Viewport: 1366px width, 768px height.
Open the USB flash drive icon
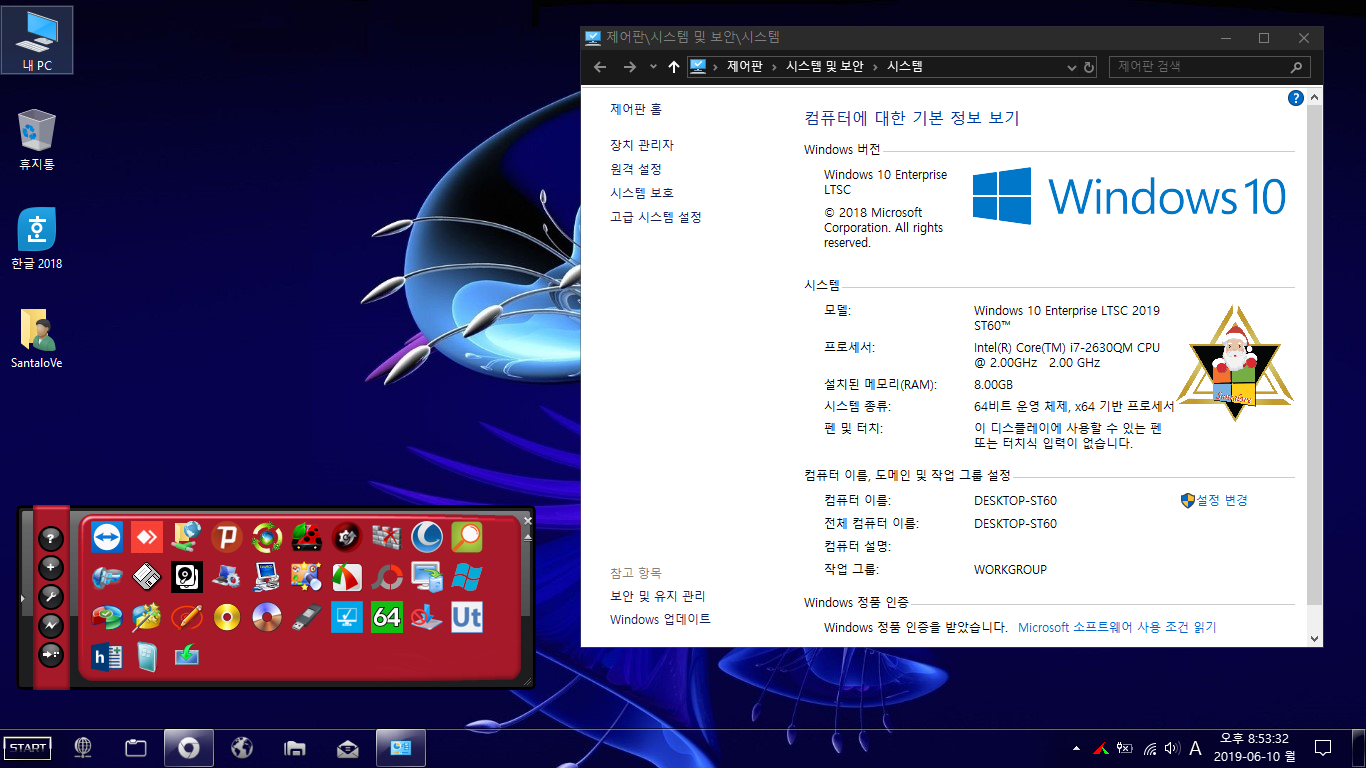click(307, 617)
